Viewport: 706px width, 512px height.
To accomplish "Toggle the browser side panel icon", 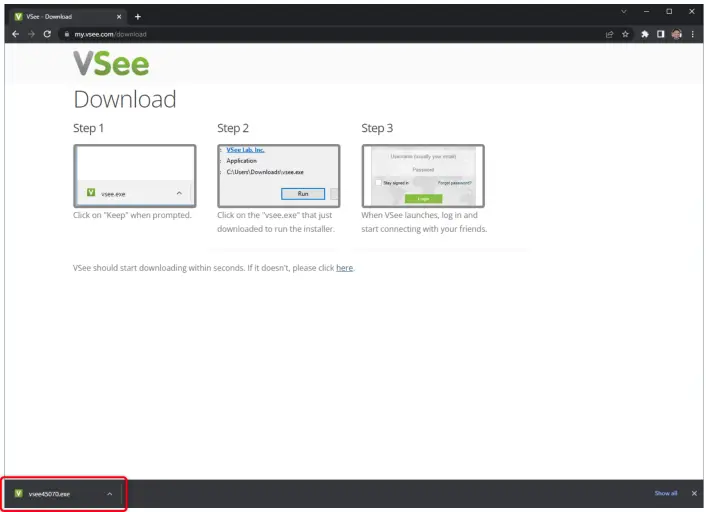I will pos(661,34).
